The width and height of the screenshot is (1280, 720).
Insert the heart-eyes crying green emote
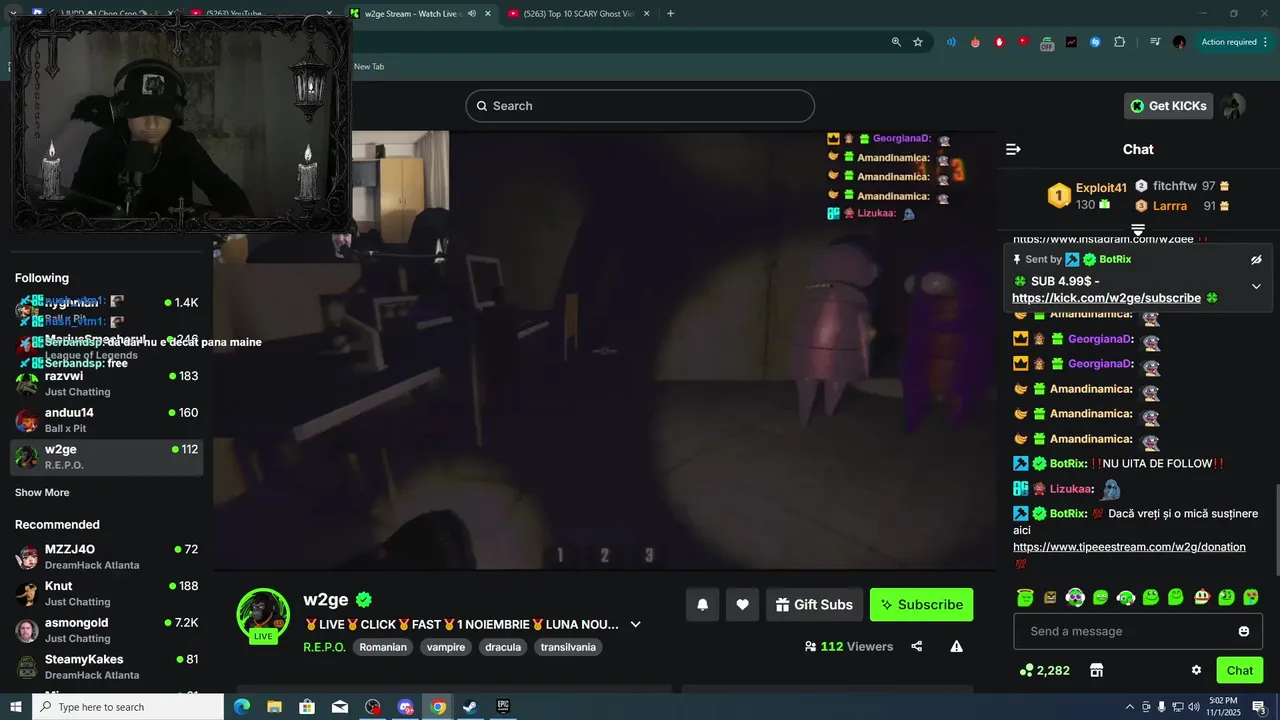(1251, 597)
